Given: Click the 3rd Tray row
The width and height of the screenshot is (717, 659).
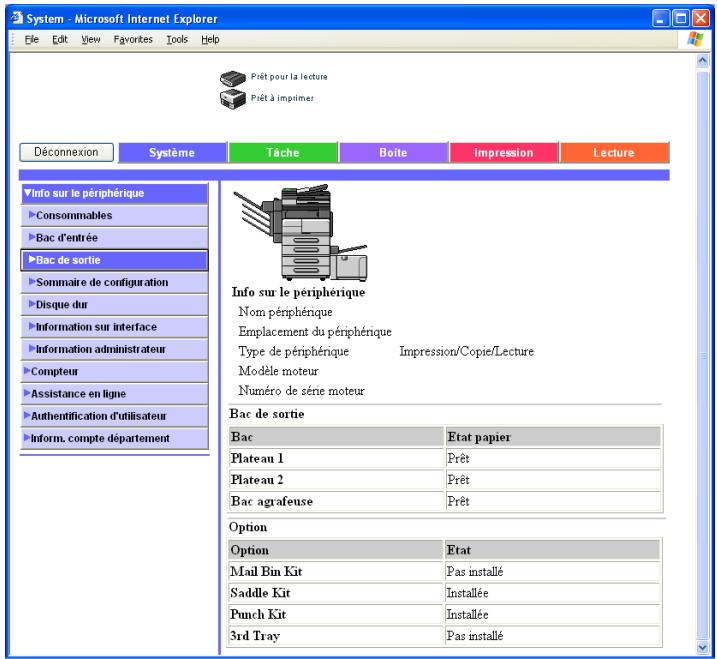Looking at the screenshot, I should pos(445,636).
